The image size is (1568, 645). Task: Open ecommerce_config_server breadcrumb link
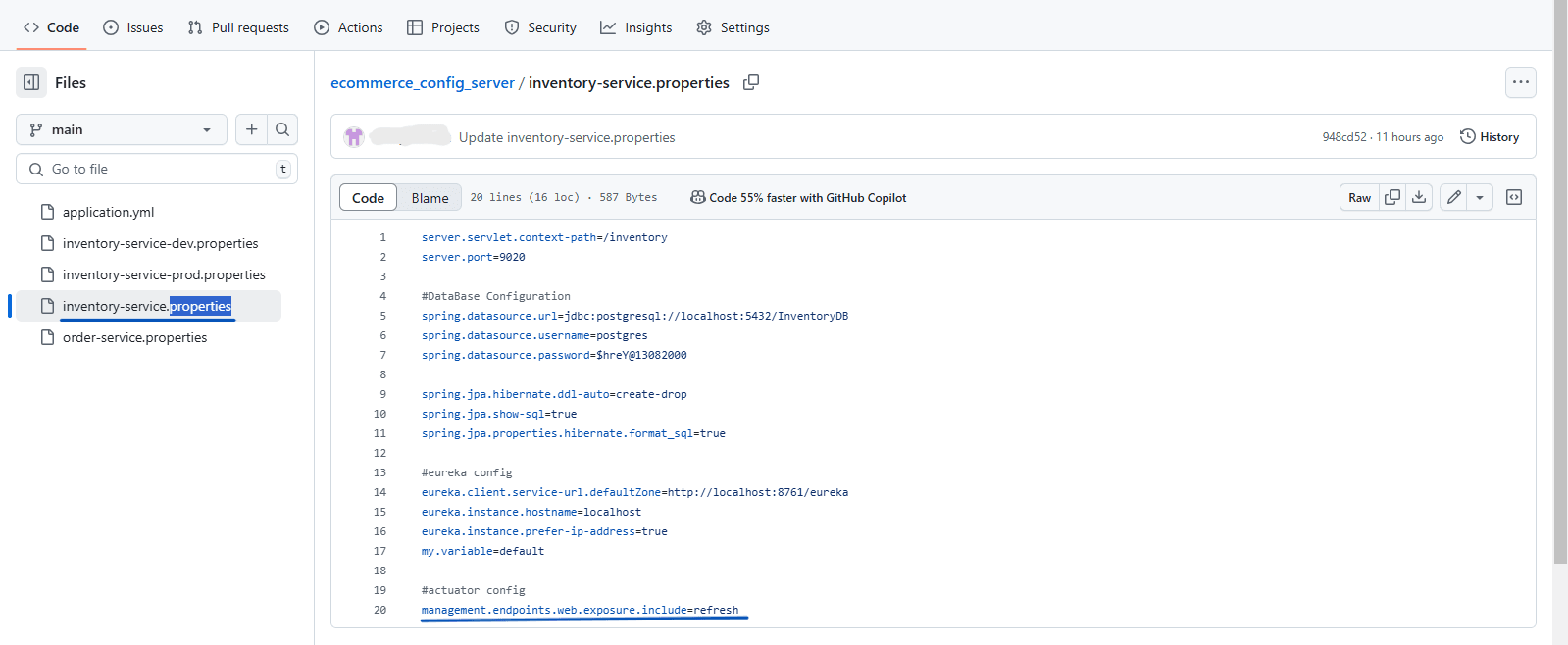point(423,82)
